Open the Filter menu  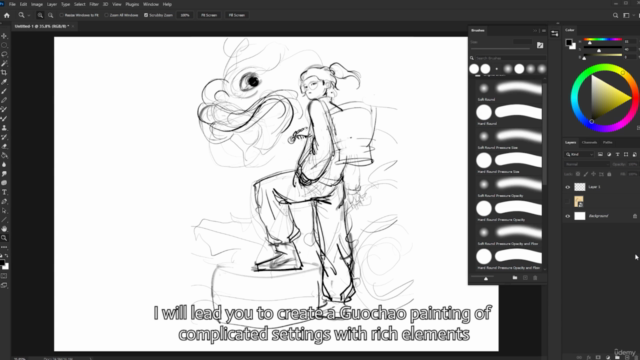pyautogui.click(x=94, y=4)
